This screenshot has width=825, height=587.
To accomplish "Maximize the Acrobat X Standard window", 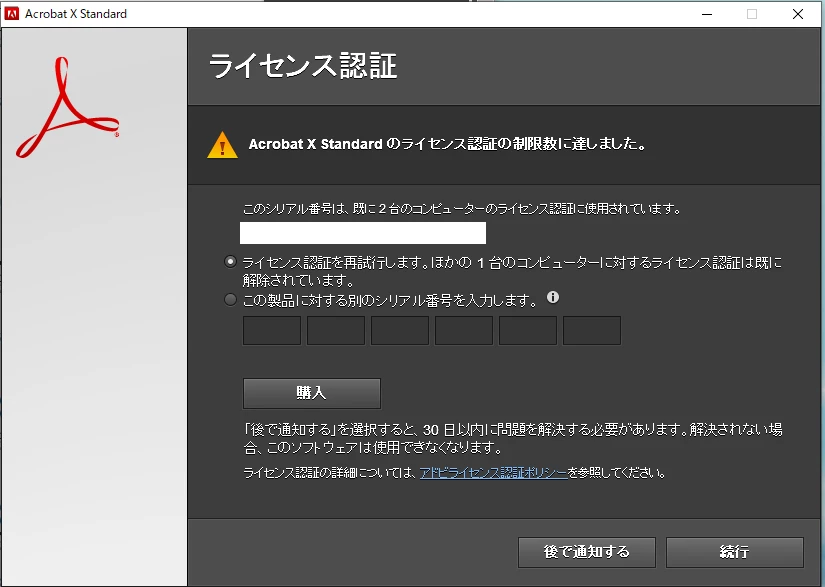I will pos(752,14).
